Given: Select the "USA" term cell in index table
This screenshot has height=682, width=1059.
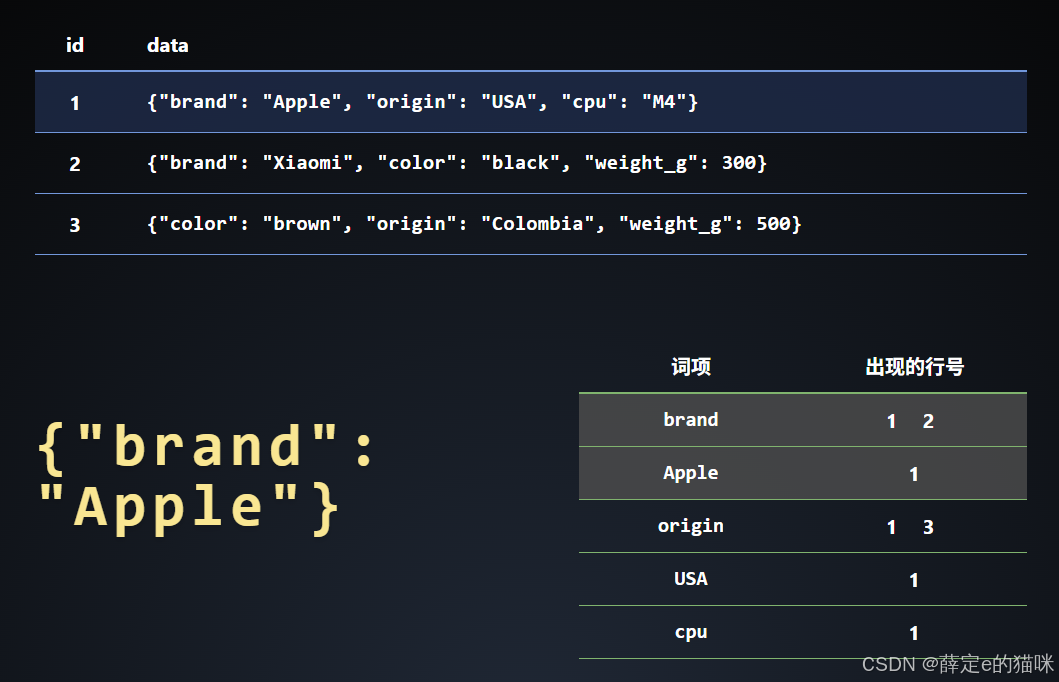Looking at the screenshot, I should click(690, 579).
